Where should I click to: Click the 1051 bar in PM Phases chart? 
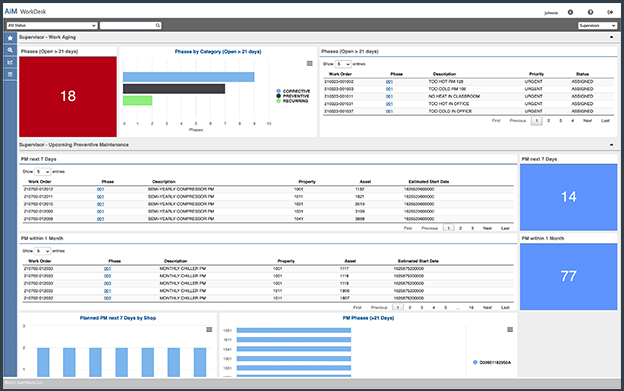coord(294,330)
